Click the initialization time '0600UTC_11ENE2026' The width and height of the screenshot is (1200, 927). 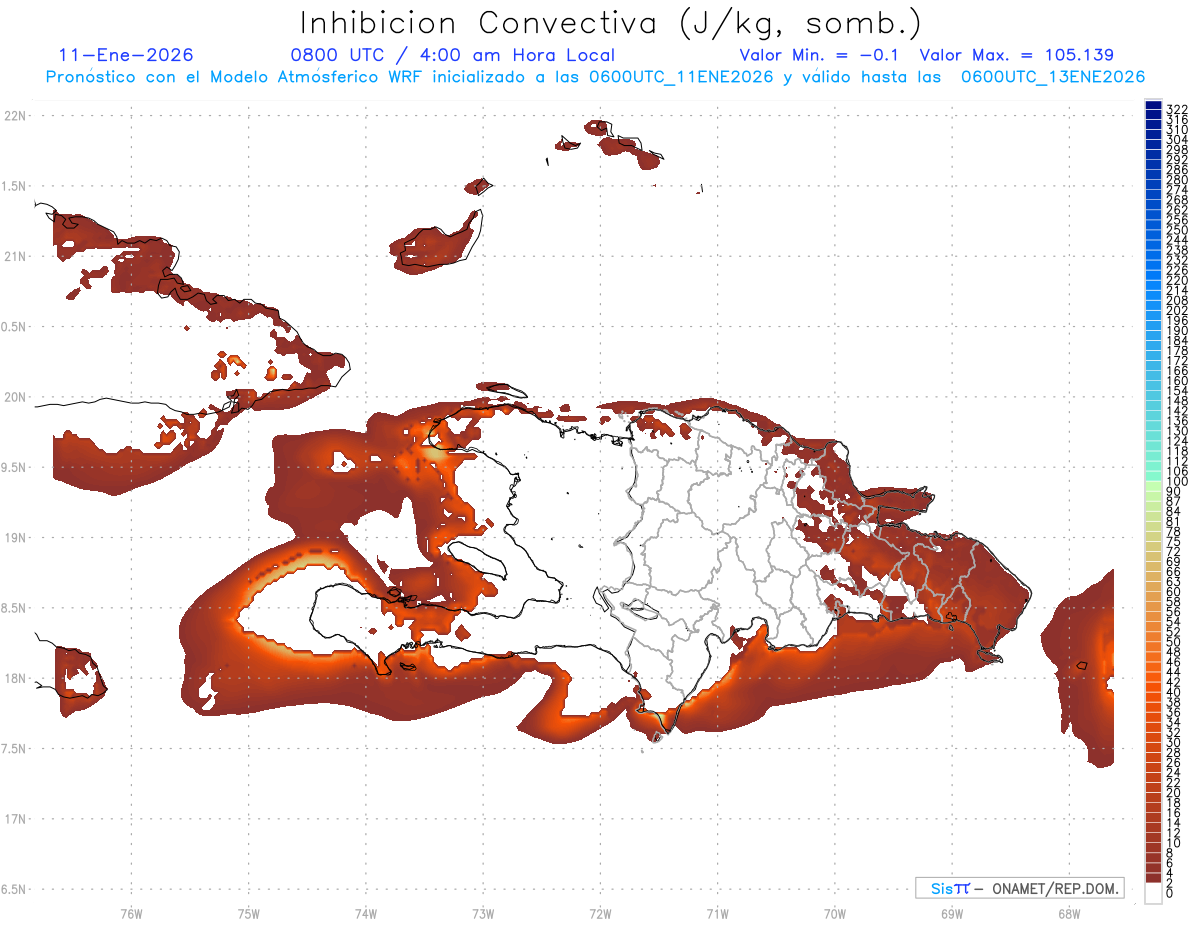tap(681, 77)
